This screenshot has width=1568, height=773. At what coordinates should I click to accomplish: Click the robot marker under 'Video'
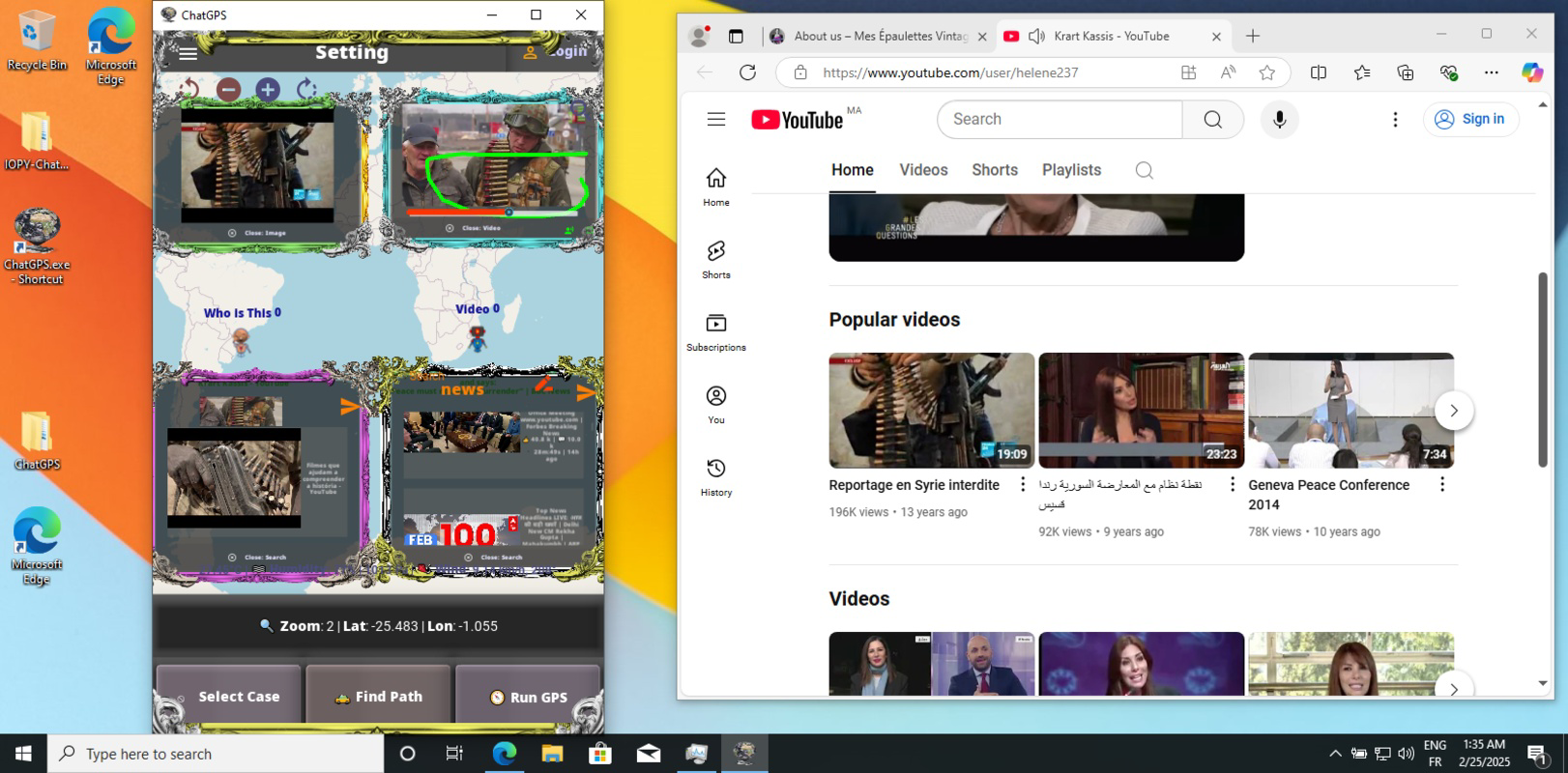point(477,338)
